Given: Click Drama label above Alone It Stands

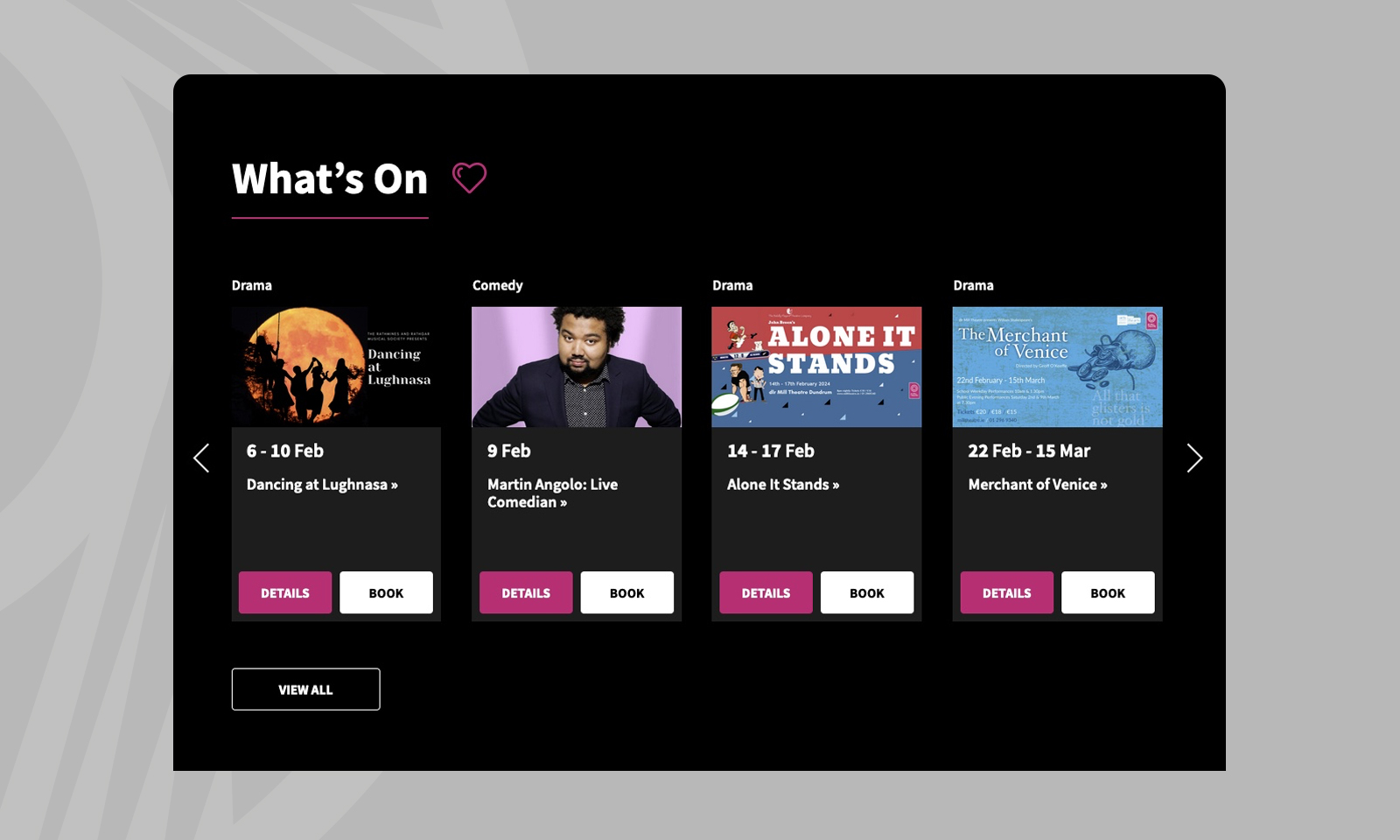Looking at the screenshot, I should tap(732, 285).
